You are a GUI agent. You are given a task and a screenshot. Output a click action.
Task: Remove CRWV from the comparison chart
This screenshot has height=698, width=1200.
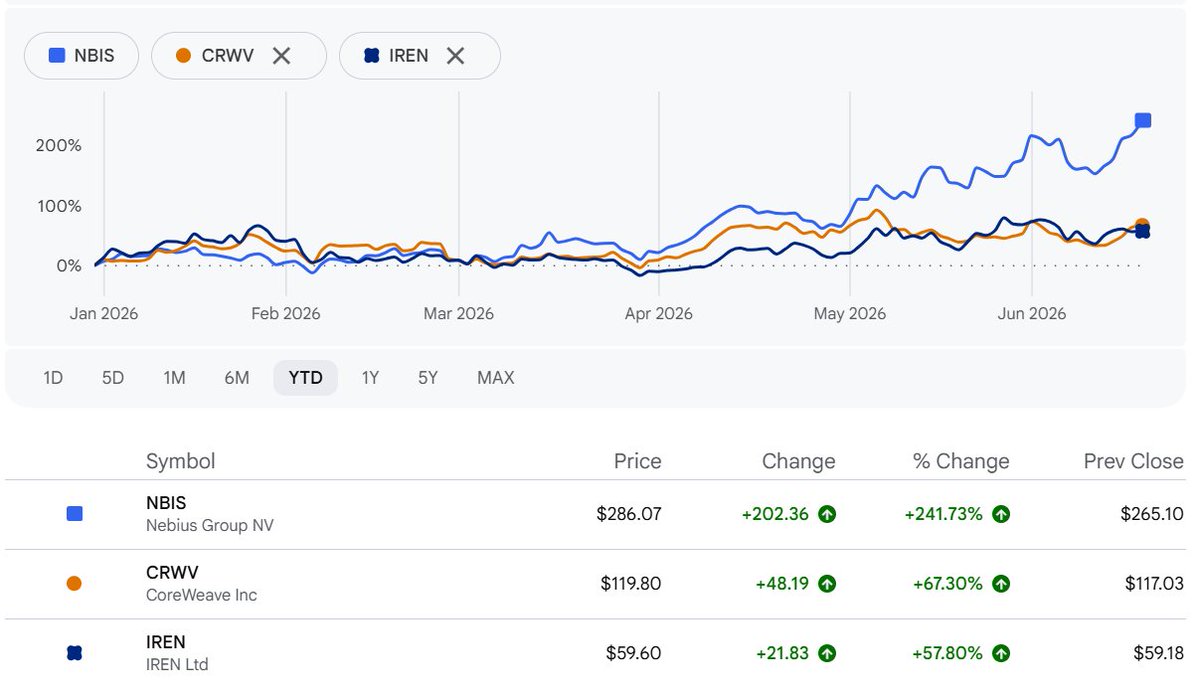tap(282, 55)
